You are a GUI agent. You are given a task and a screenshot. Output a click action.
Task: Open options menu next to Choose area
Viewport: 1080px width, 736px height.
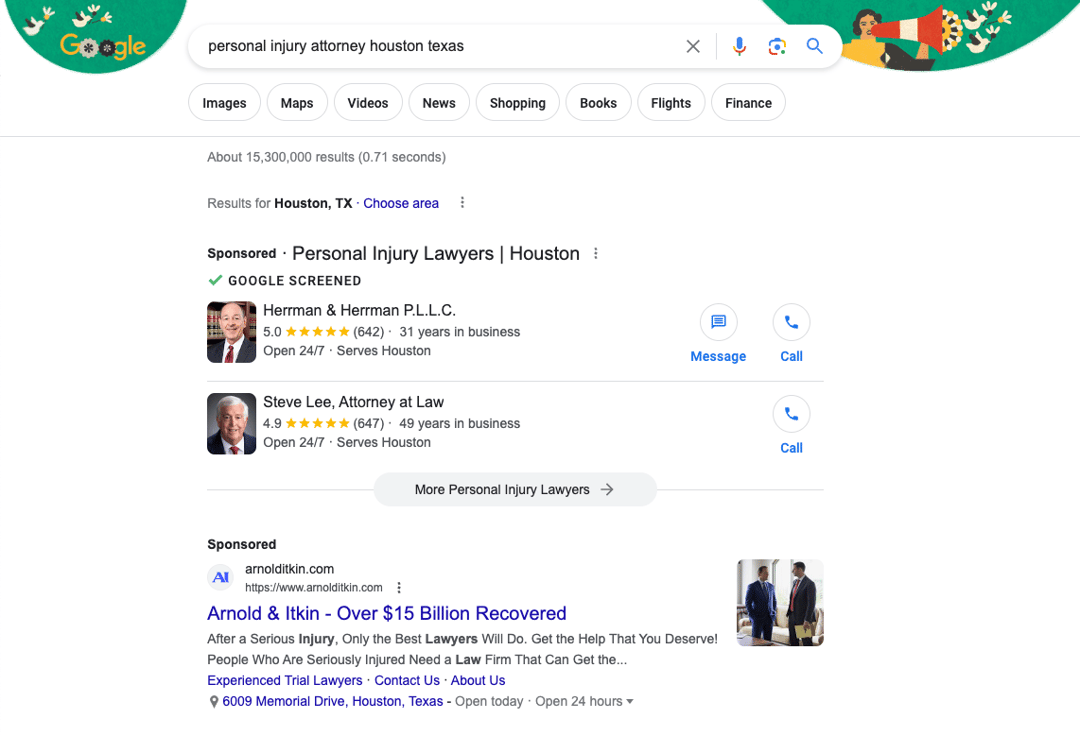click(462, 202)
